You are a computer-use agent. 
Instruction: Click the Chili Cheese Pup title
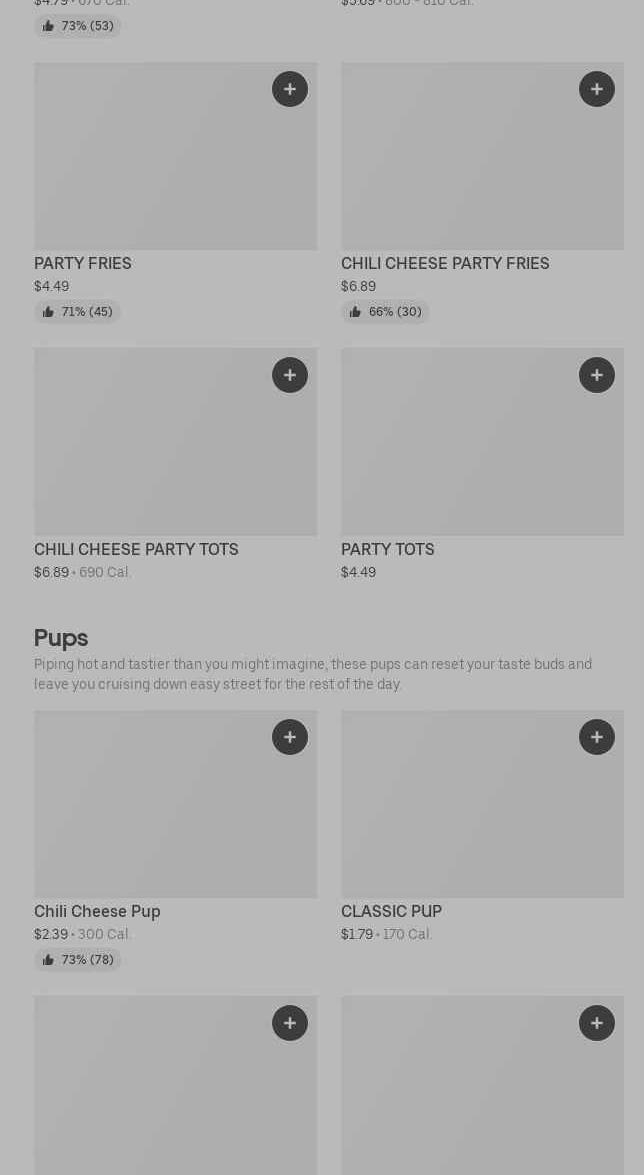(x=97, y=912)
